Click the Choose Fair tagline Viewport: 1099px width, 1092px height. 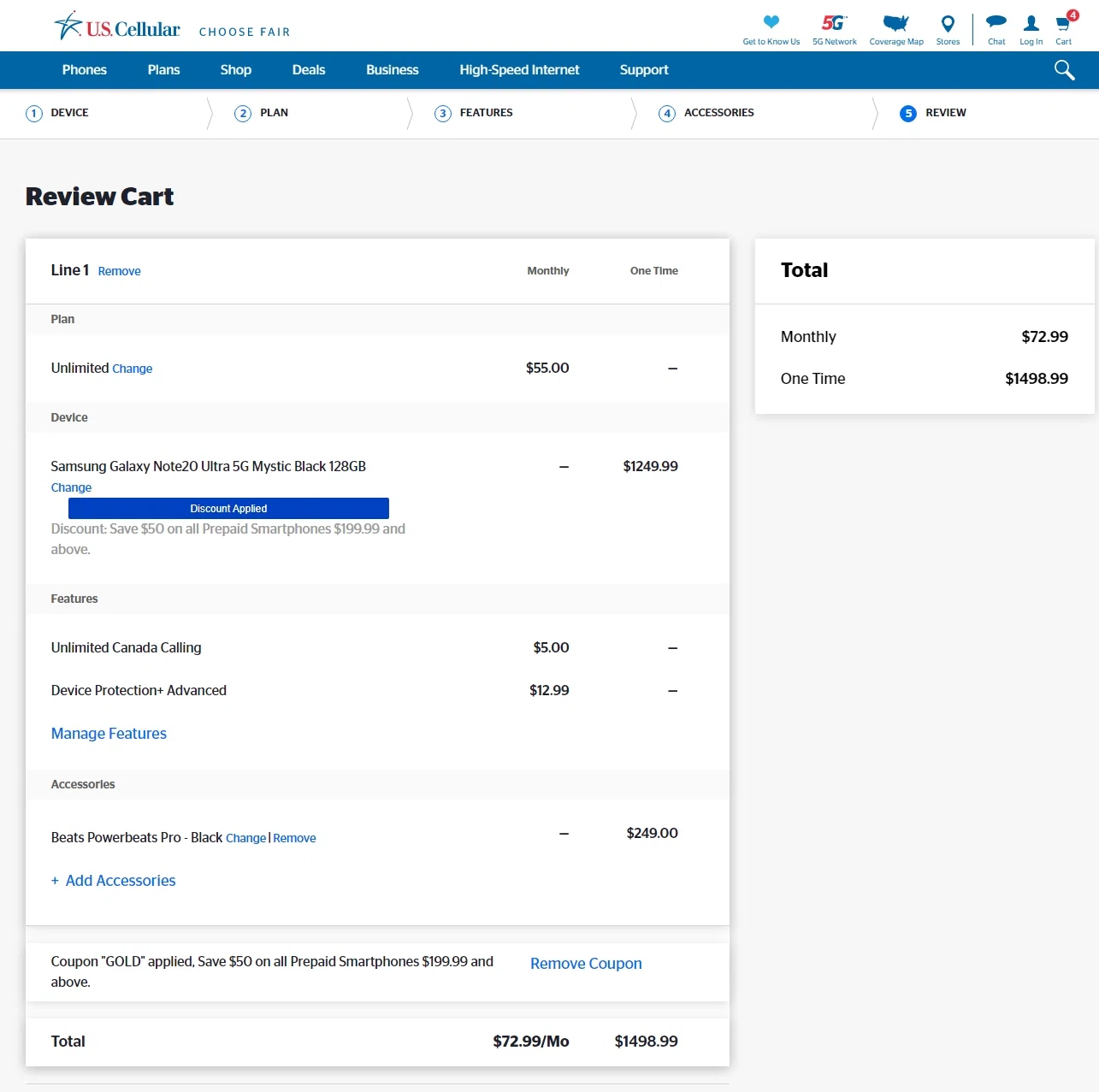point(245,32)
